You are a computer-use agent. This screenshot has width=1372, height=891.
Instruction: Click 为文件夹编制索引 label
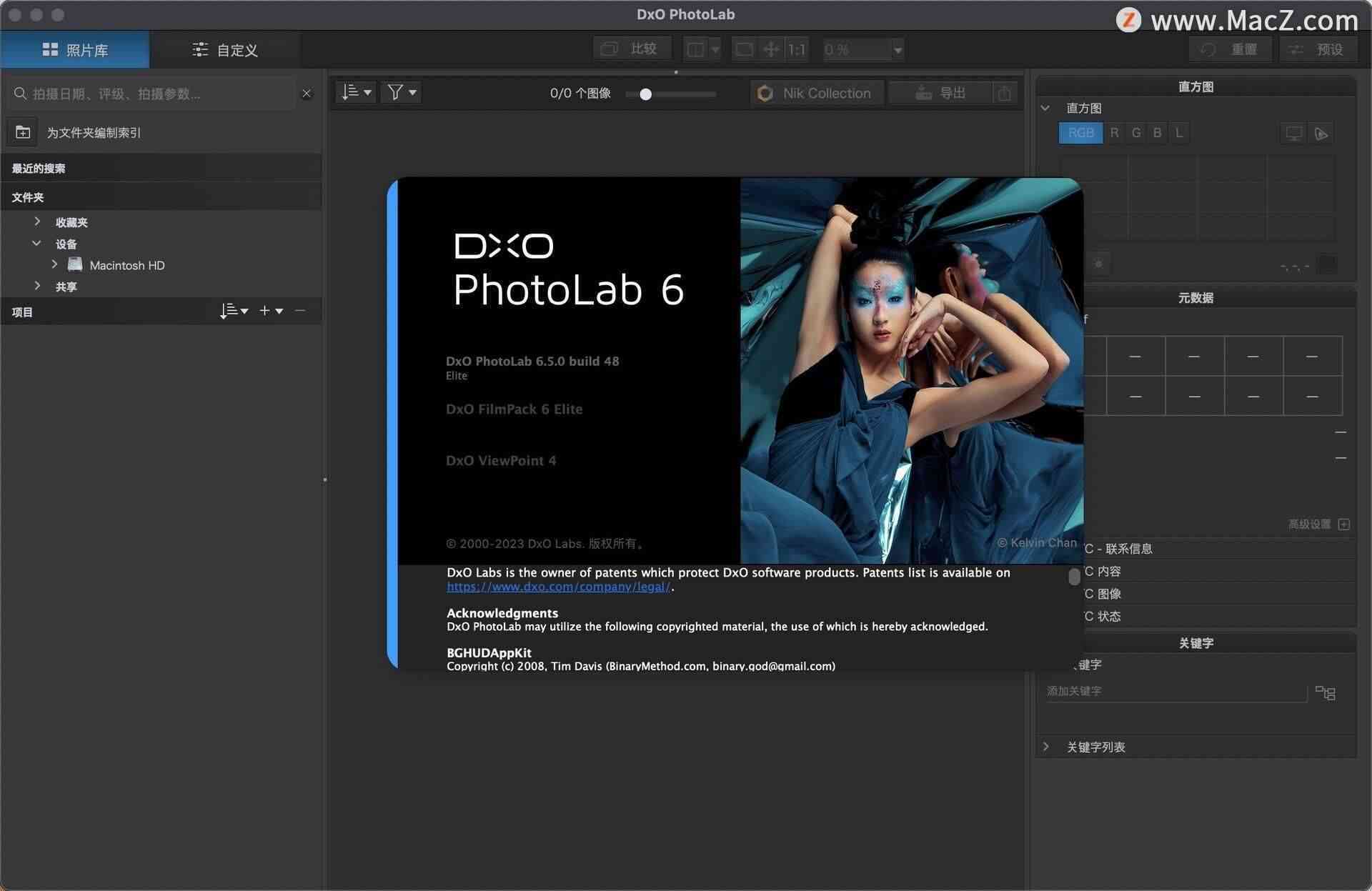94,133
